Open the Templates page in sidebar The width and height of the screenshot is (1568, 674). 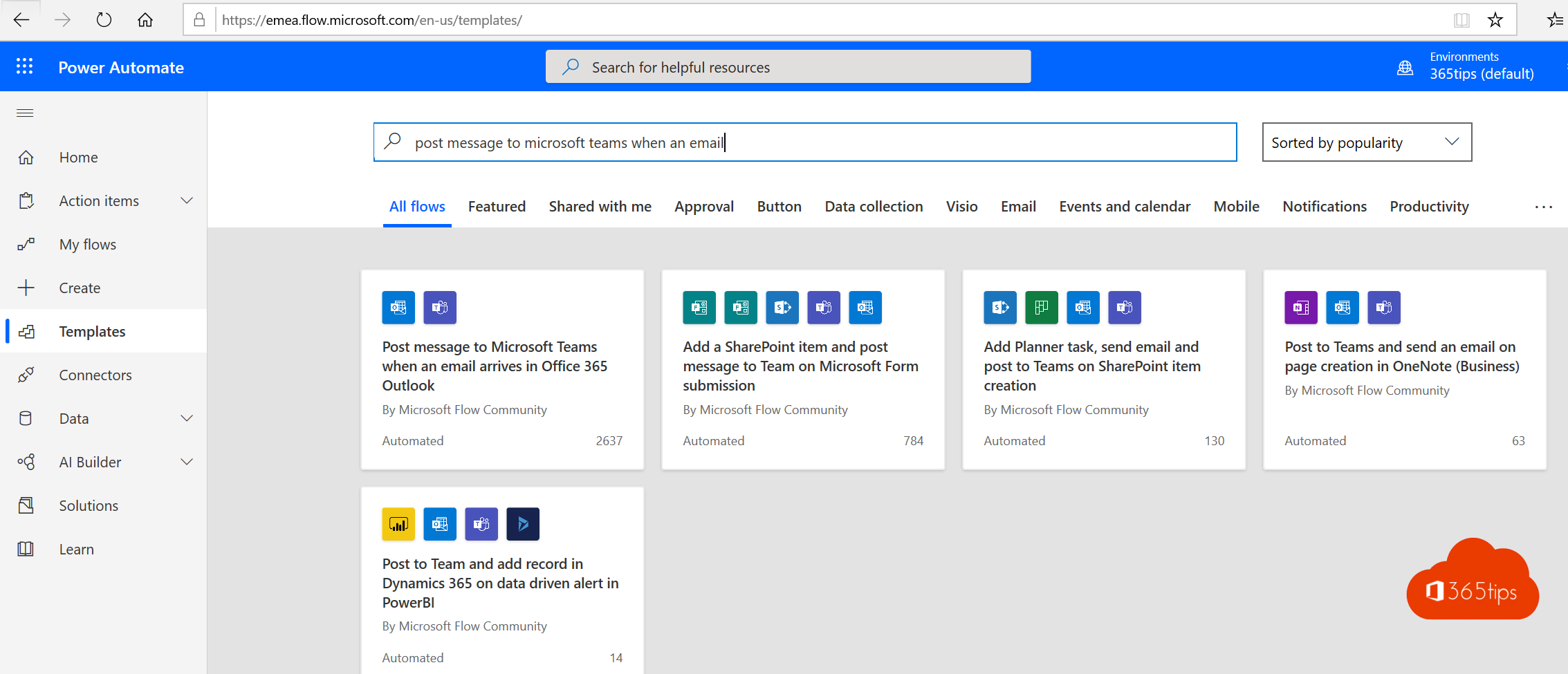[104, 331]
